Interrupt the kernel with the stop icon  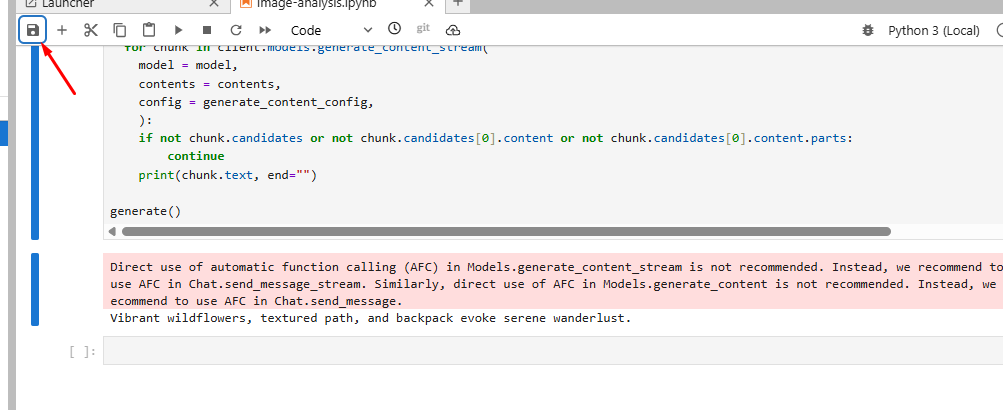tap(207, 30)
